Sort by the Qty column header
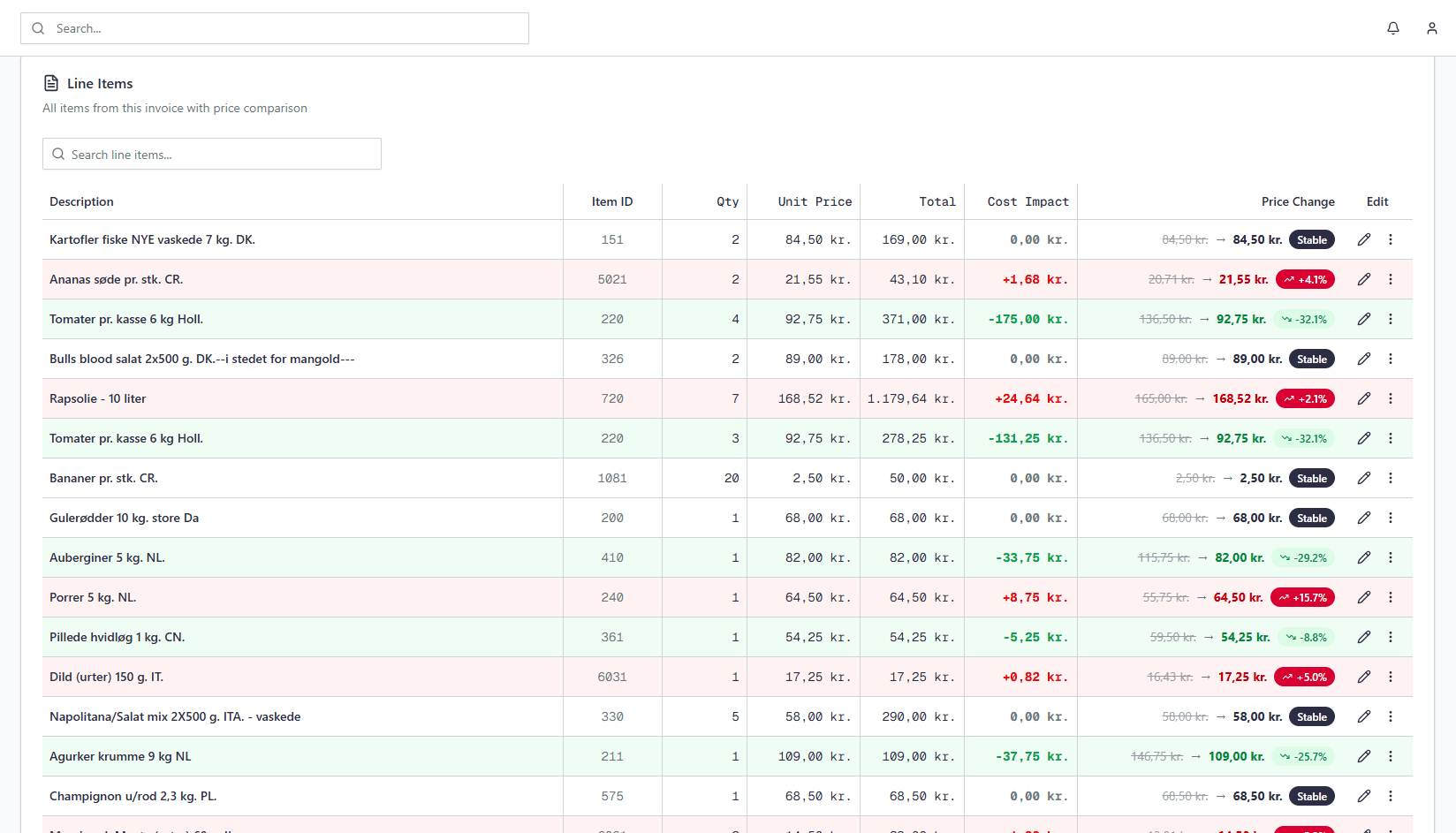The width and height of the screenshot is (1456, 833). (727, 201)
